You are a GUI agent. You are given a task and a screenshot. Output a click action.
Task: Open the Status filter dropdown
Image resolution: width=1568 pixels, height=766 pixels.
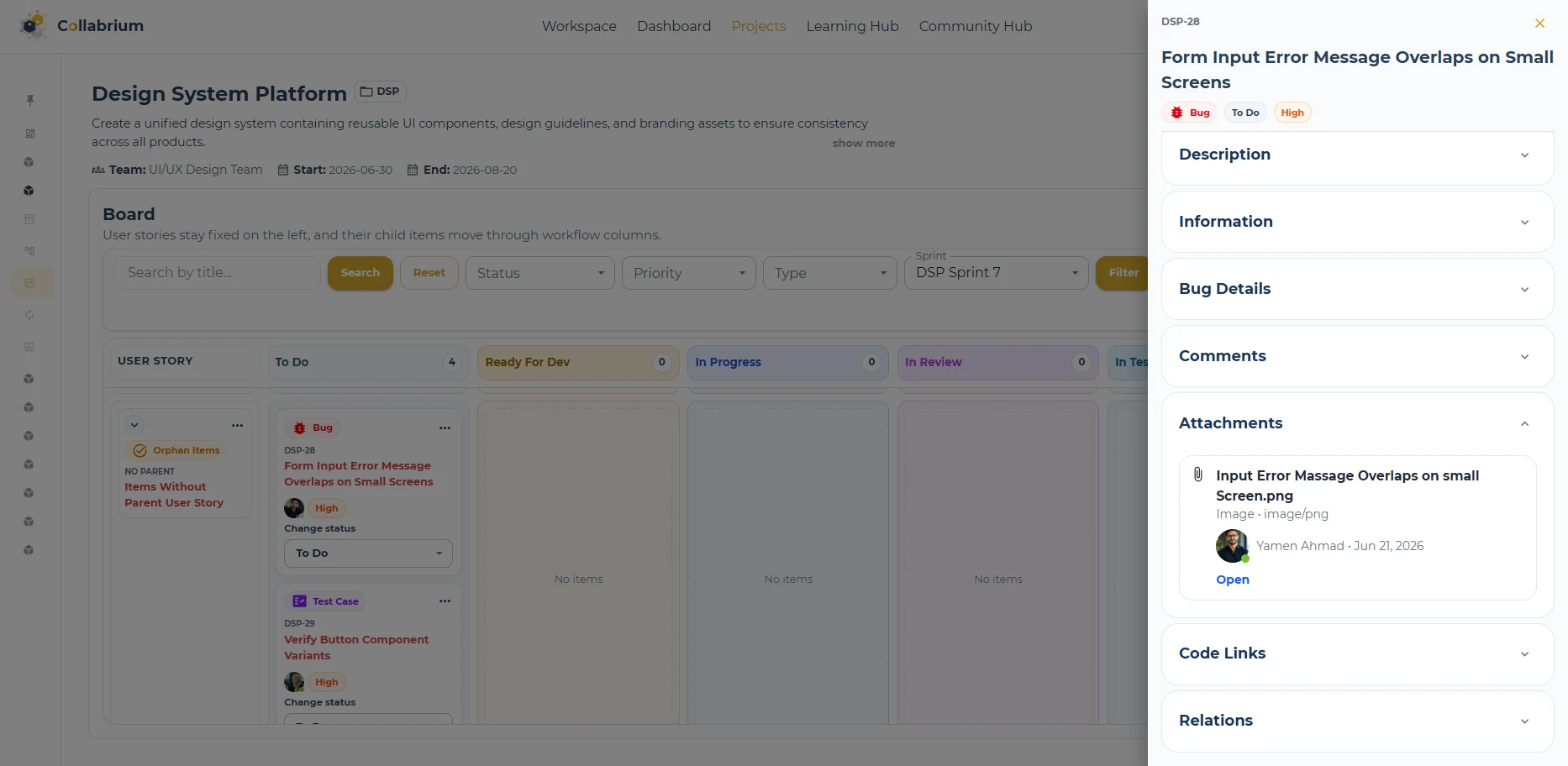point(540,273)
